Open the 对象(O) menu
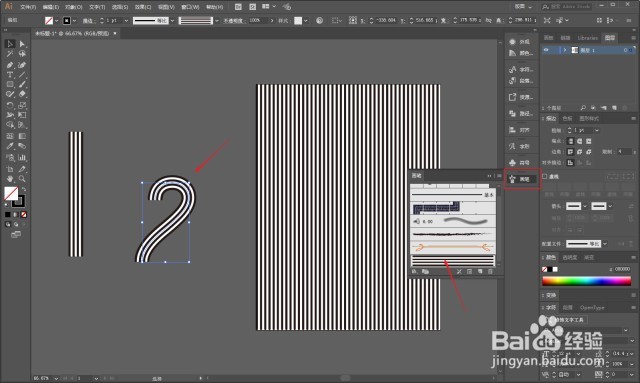 (x=73, y=7)
